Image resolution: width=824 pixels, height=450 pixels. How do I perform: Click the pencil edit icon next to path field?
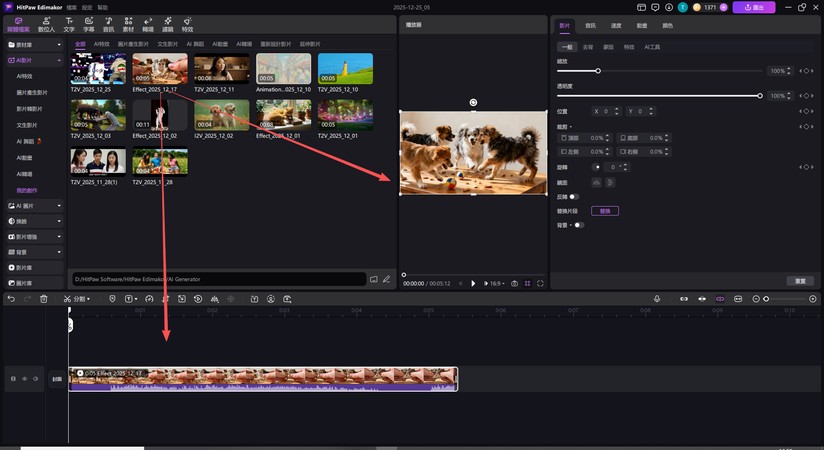[x=387, y=279]
